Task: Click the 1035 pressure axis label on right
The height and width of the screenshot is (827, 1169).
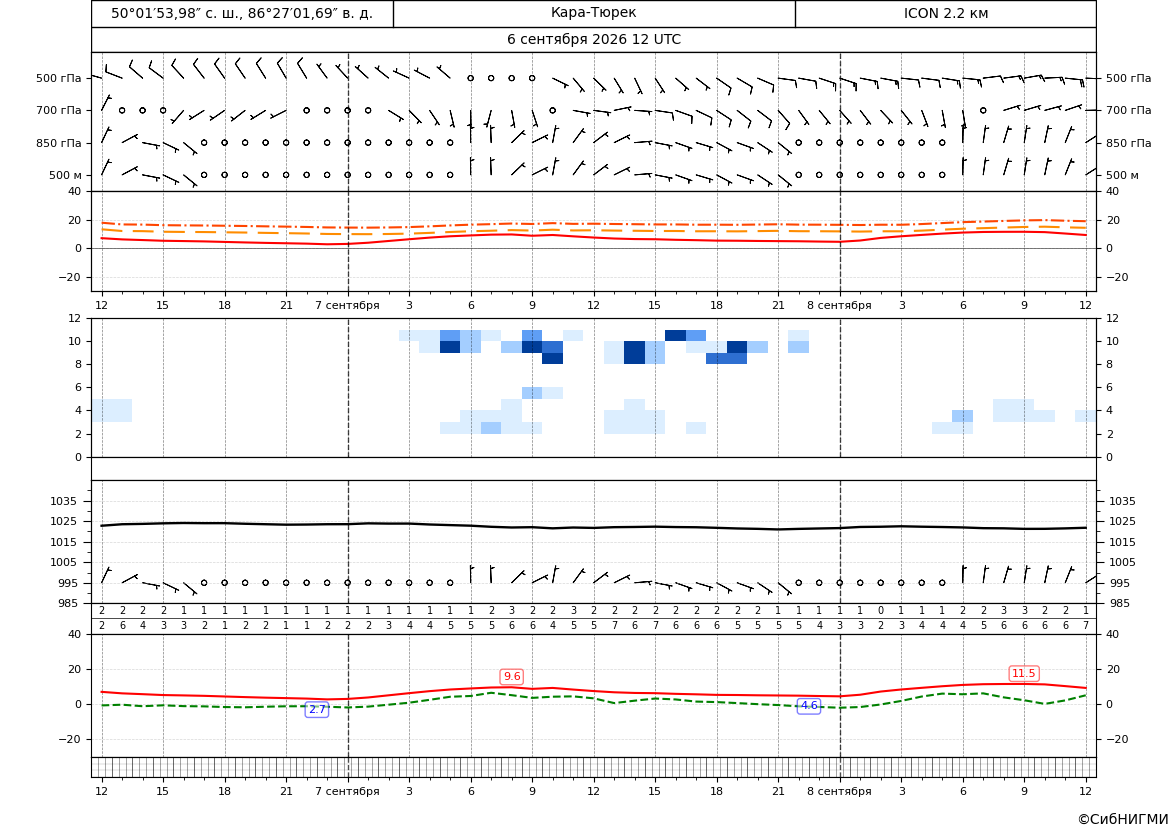Action: (1122, 501)
